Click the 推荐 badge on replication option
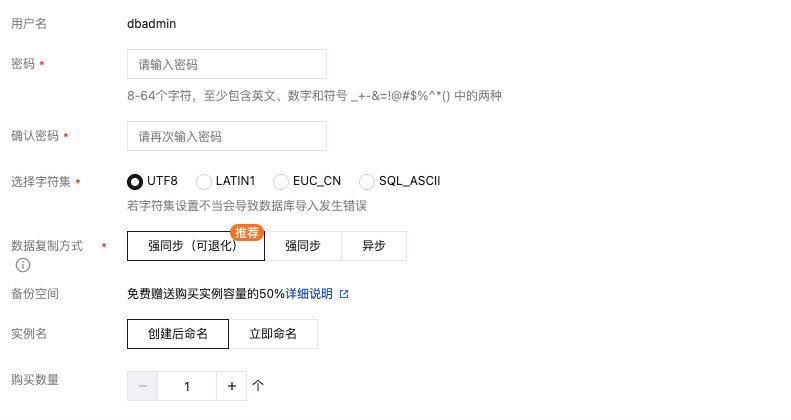 tap(246, 232)
